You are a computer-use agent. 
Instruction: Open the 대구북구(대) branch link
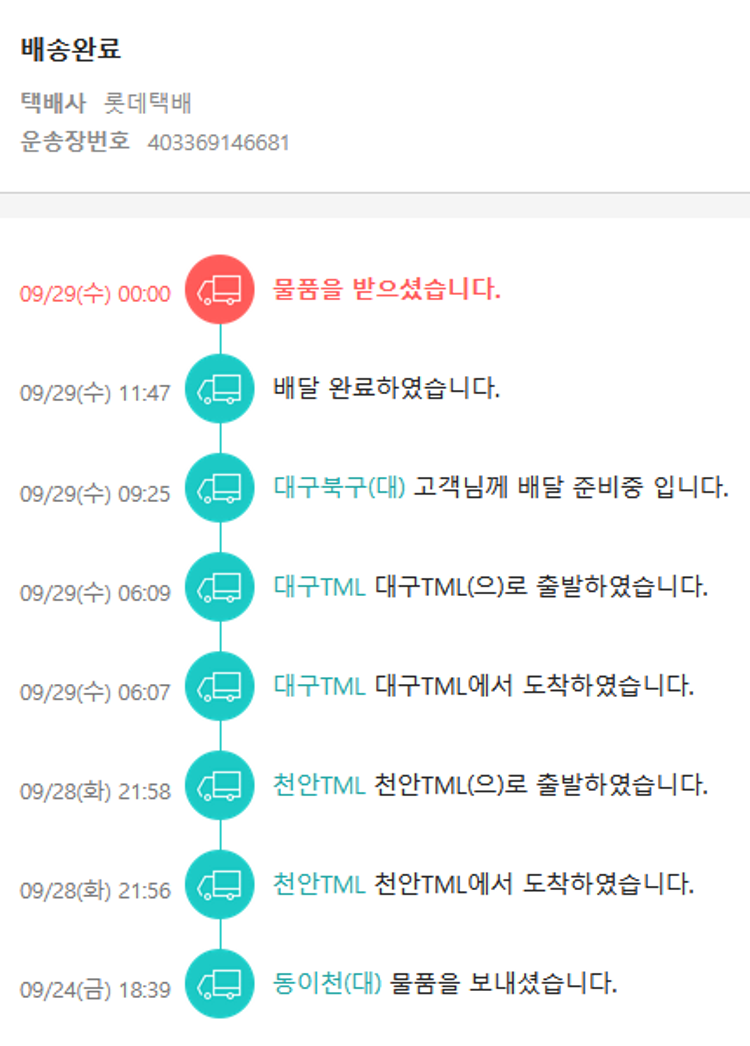click(339, 488)
